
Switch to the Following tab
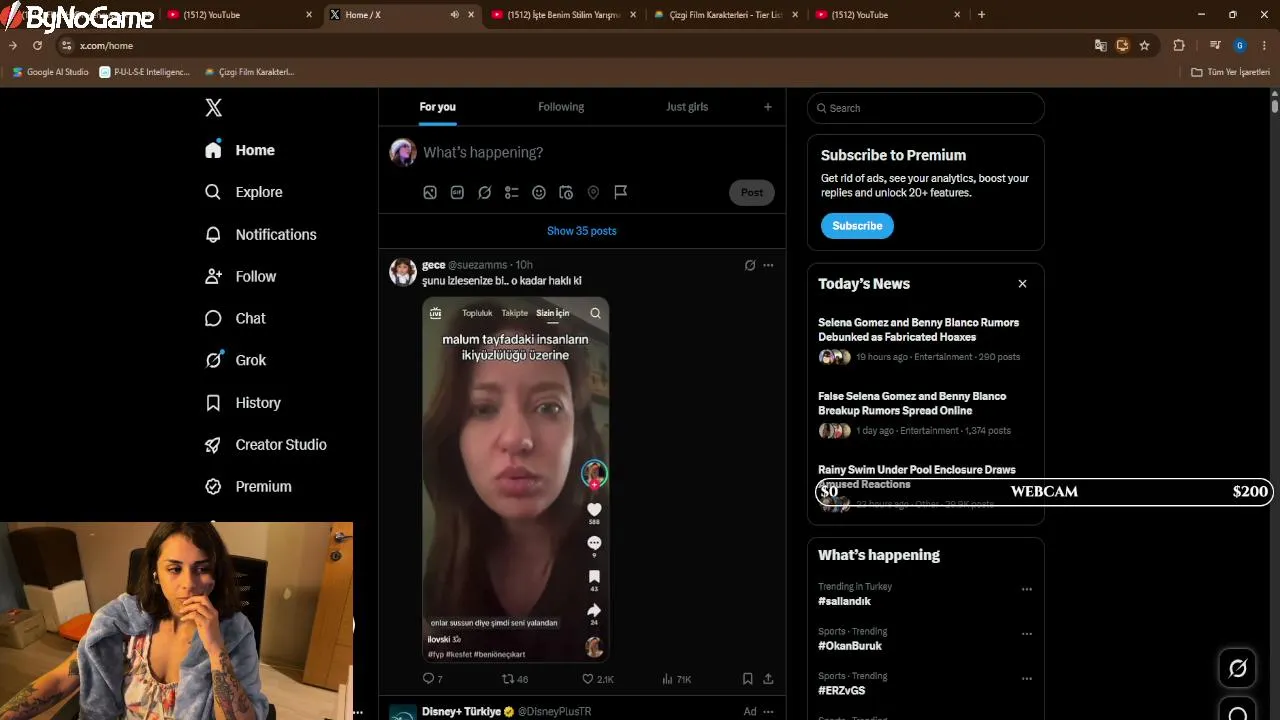[x=561, y=107]
